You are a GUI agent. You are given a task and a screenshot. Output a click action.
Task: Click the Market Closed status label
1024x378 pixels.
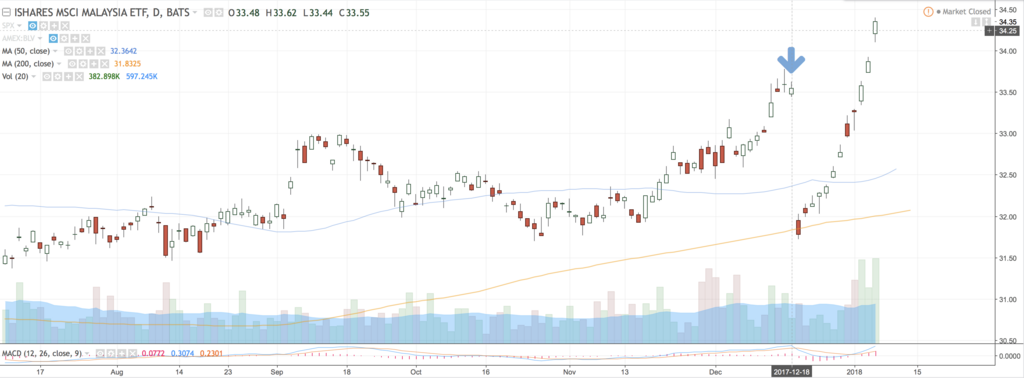tap(967, 12)
